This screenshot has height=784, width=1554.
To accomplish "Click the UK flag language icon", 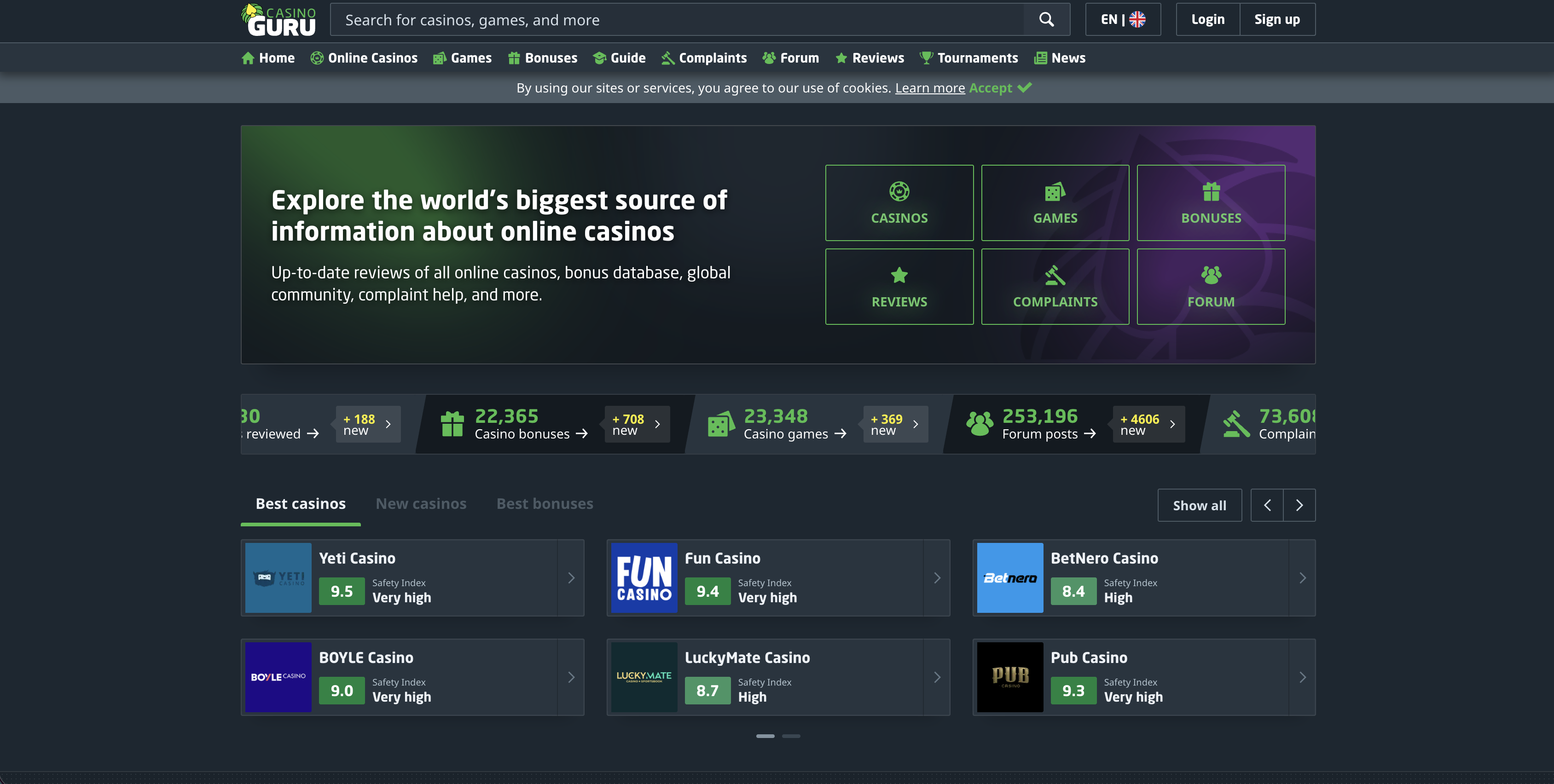I will (x=1137, y=19).
